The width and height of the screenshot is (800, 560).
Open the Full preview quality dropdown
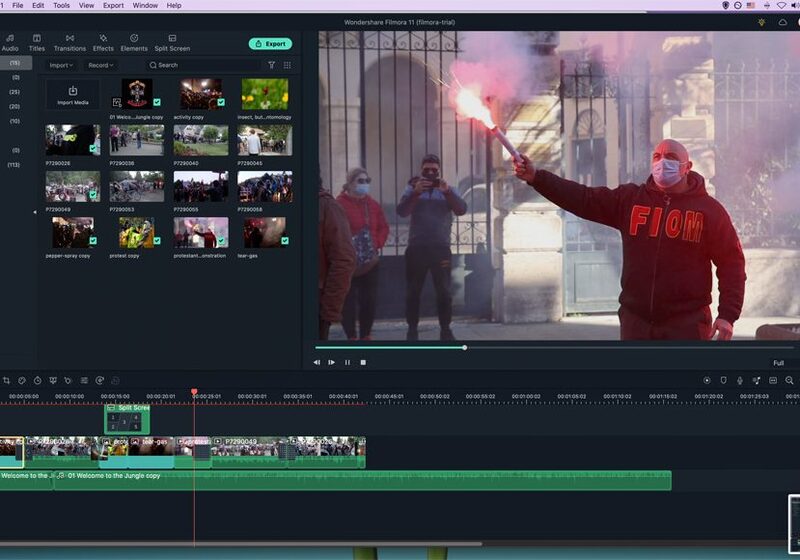(x=778, y=363)
